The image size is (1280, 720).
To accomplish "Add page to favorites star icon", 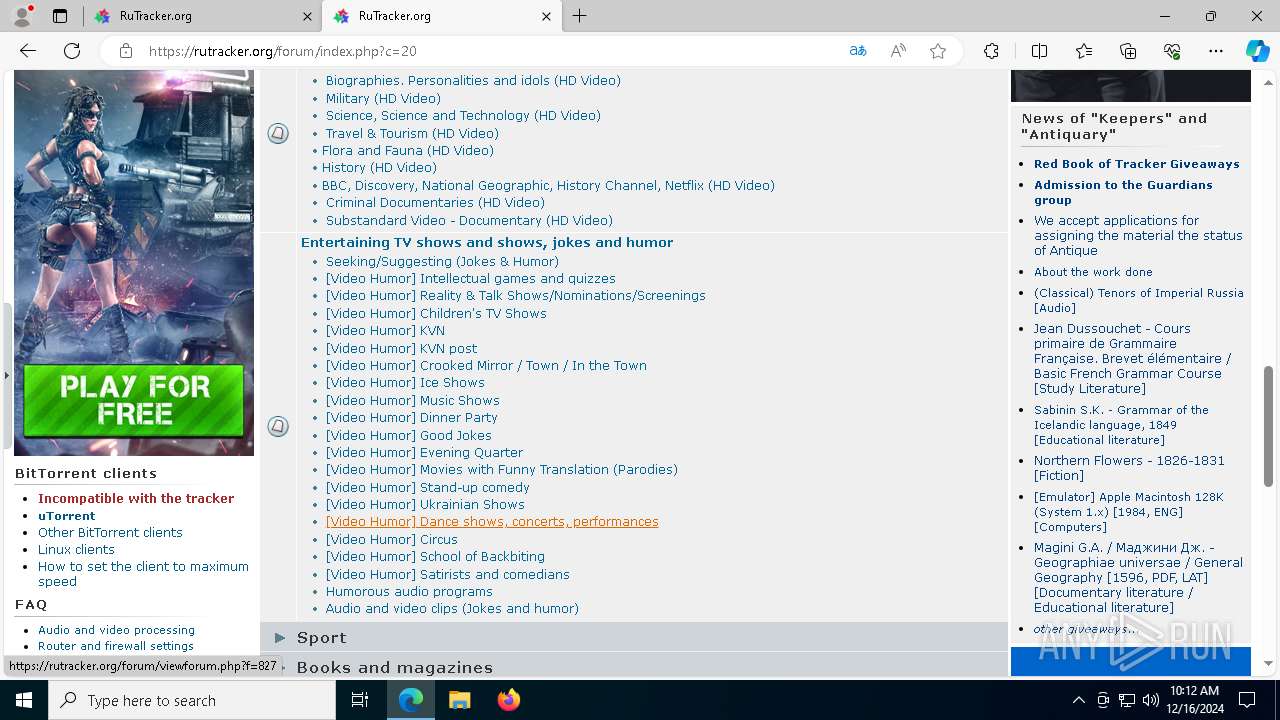I will tap(938, 51).
